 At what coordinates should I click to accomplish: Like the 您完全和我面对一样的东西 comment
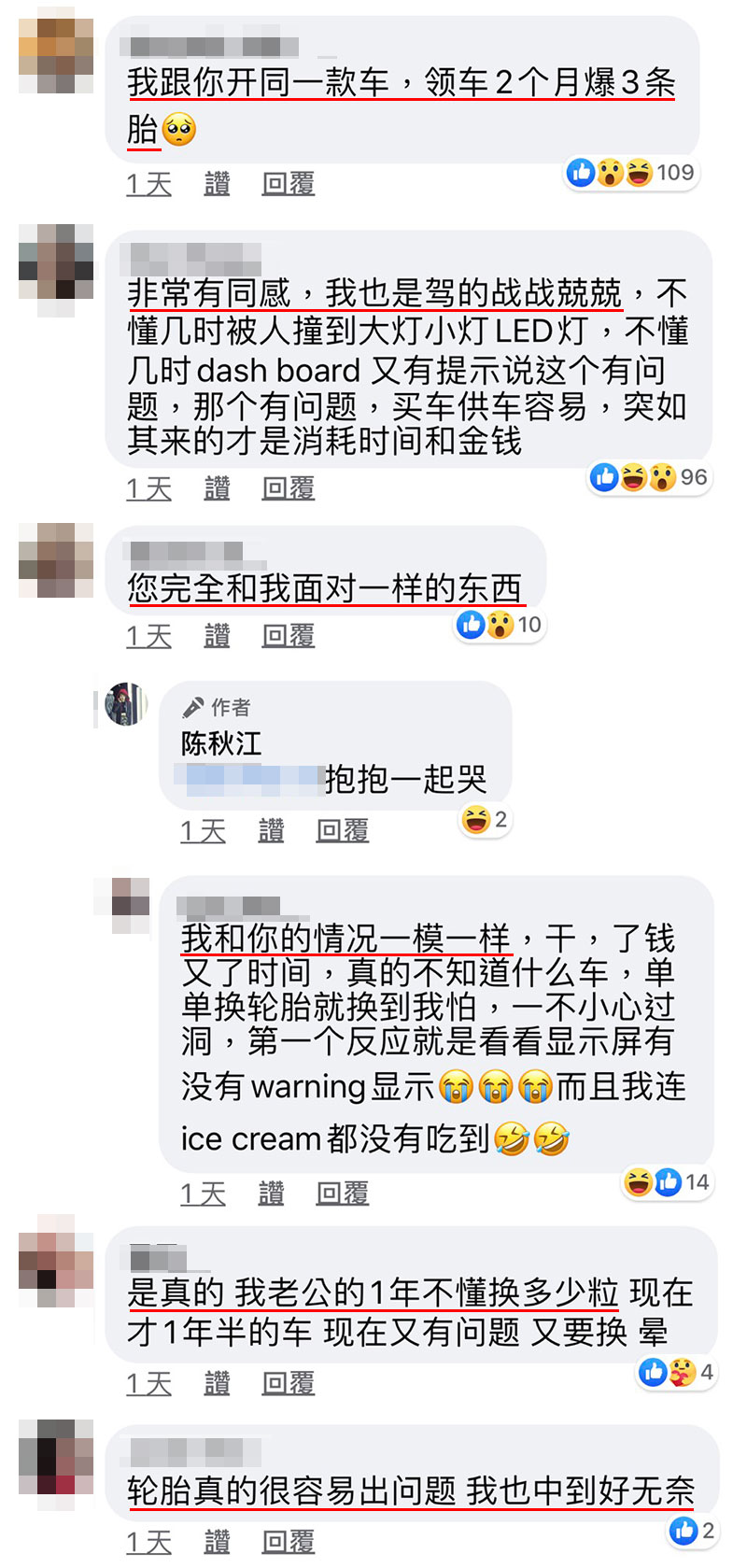(x=217, y=636)
